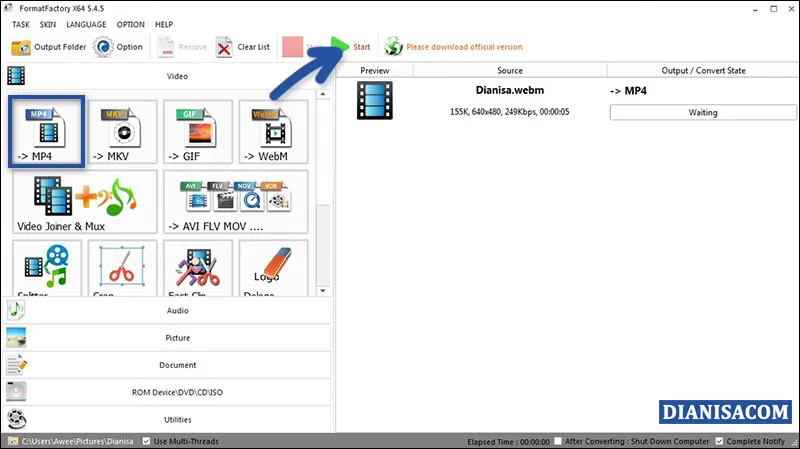The height and width of the screenshot is (449, 800).
Task: Click the 155K, 640x480 file info text
Action: click(x=509, y=112)
